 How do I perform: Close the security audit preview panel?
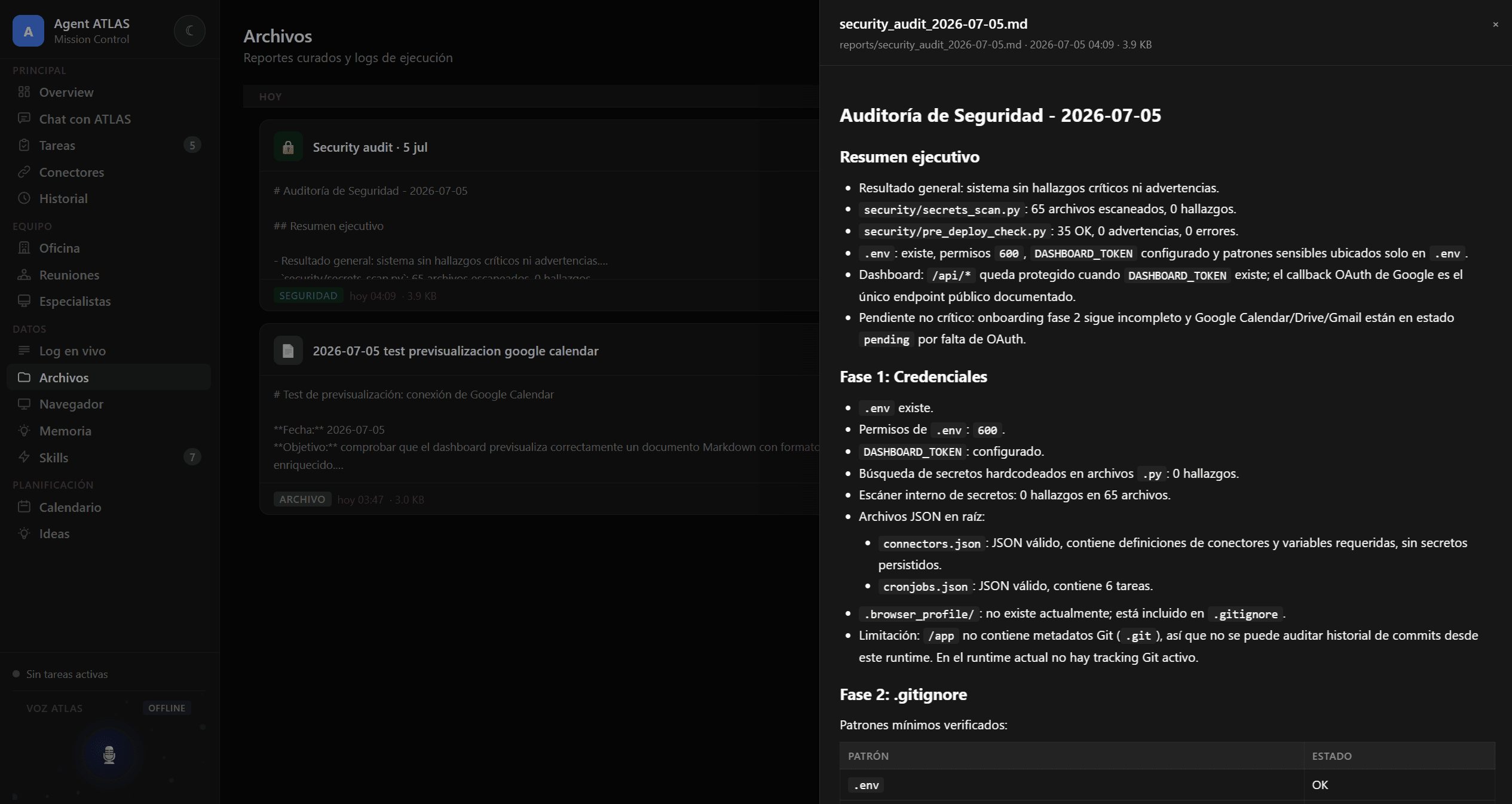click(x=1495, y=24)
